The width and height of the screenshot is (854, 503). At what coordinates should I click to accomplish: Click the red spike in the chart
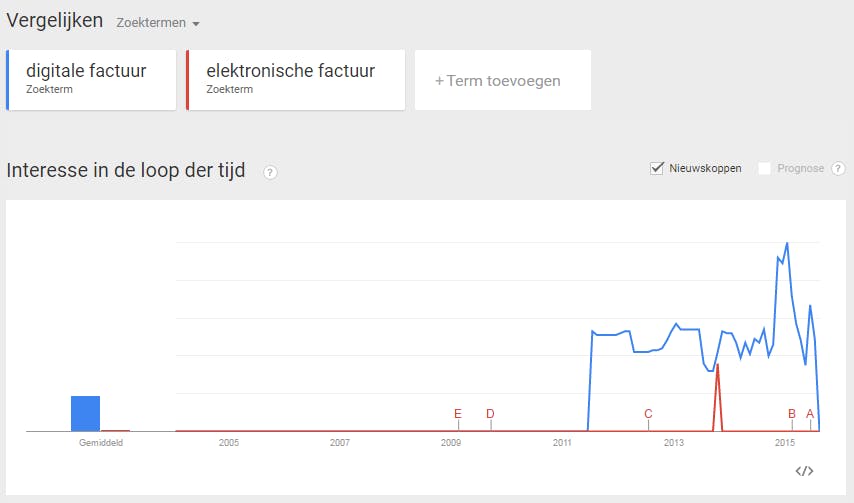pyautogui.click(x=717, y=366)
